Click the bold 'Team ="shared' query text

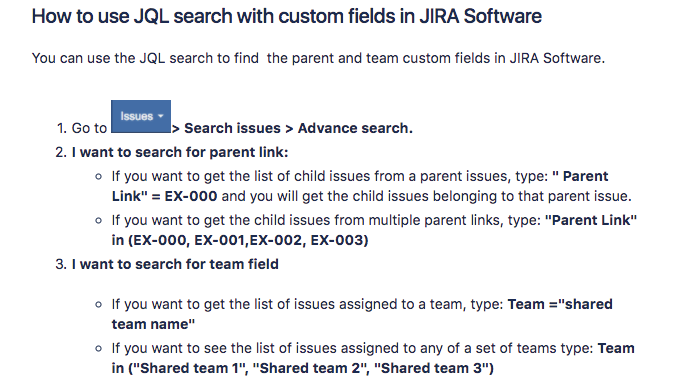(x=560, y=304)
